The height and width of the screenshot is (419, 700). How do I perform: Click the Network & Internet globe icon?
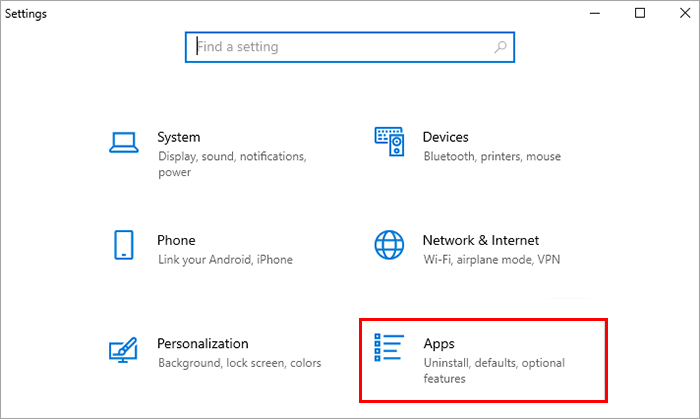[389, 245]
